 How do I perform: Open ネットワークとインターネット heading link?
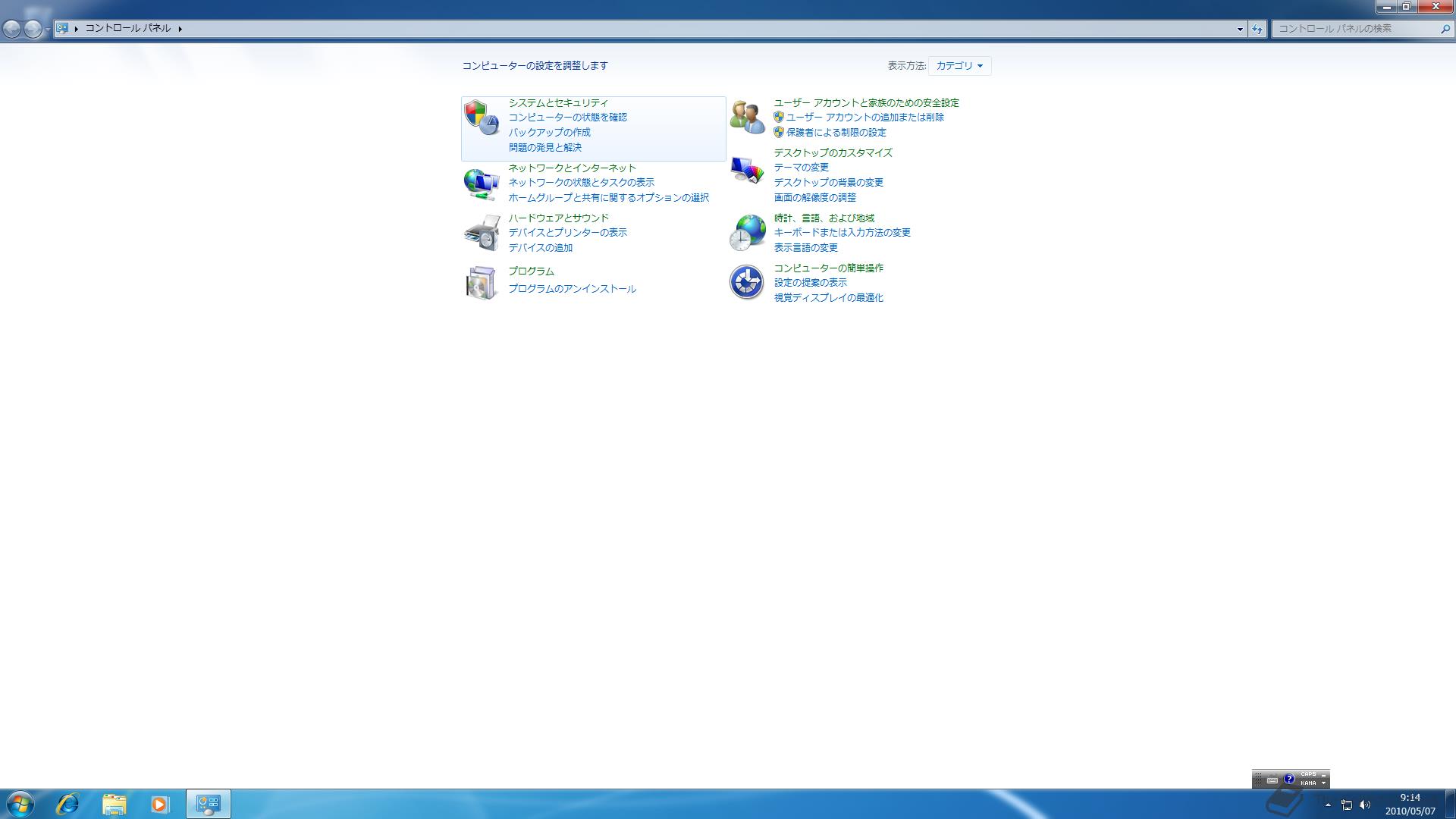pos(572,168)
